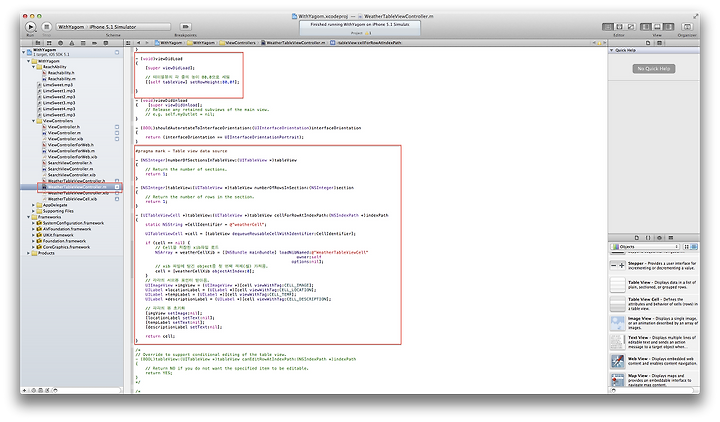Screen dimensions: 720x422
Task: Show the Code Snippet library
Action: (x=648, y=238)
